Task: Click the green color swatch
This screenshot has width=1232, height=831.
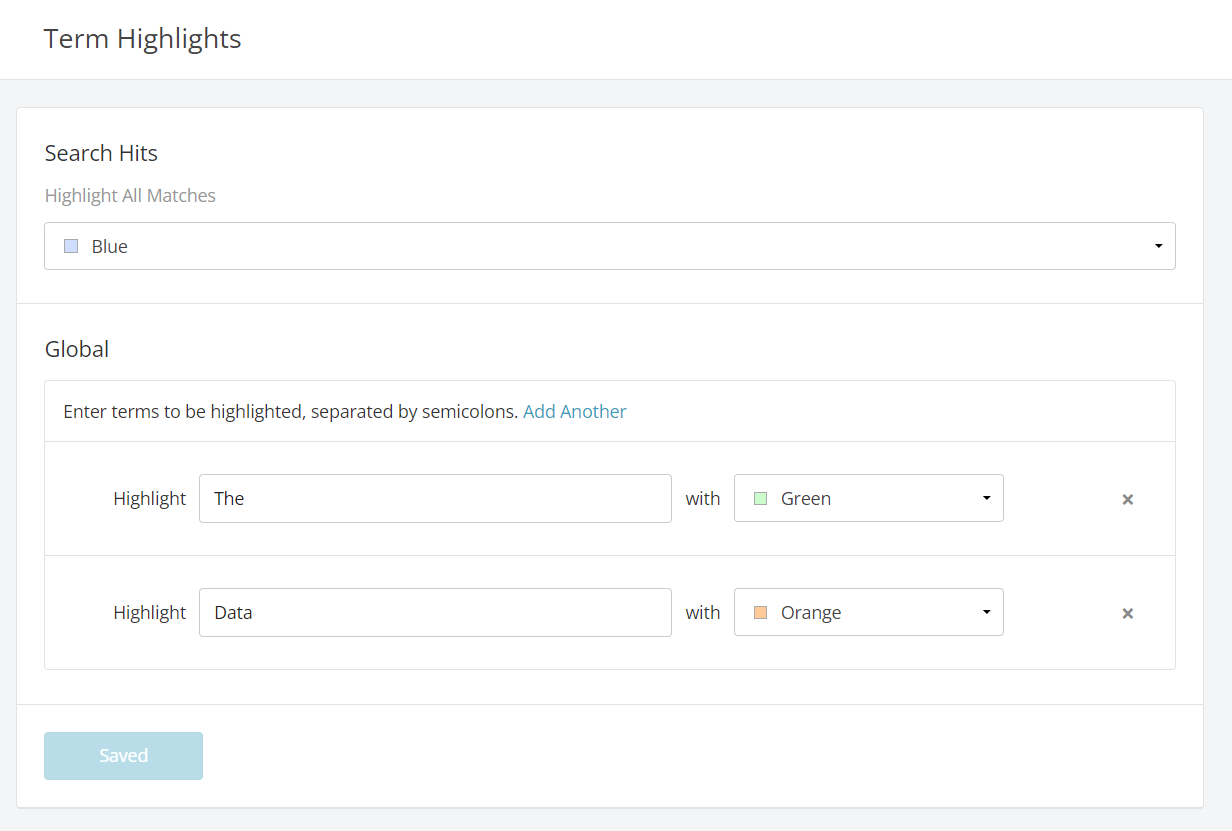Action: point(760,498)
